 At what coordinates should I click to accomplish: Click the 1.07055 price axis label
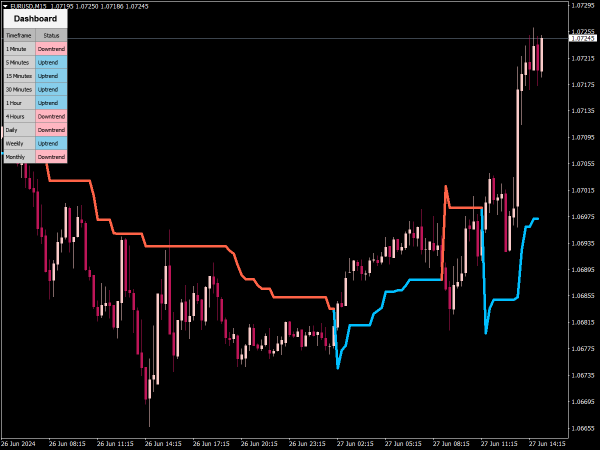point(583,164)
